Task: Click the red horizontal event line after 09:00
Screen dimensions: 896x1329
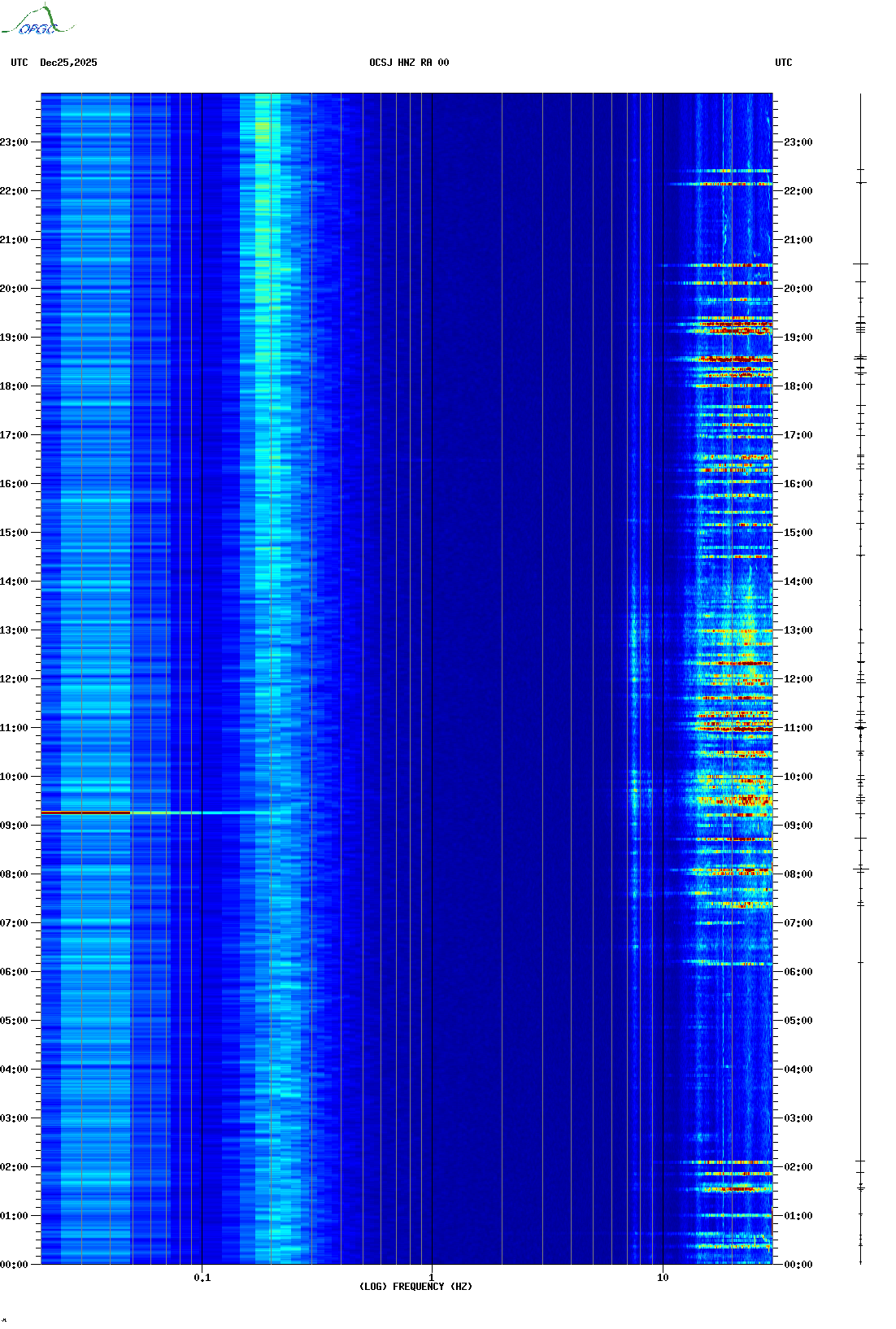Action: (85, 813)
